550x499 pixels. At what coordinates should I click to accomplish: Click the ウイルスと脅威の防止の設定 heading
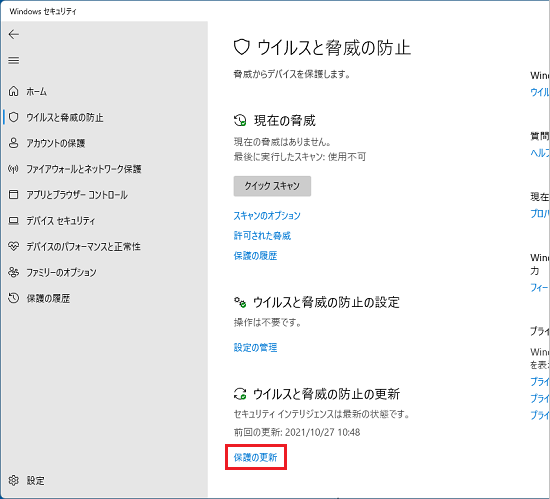[326, 302]
